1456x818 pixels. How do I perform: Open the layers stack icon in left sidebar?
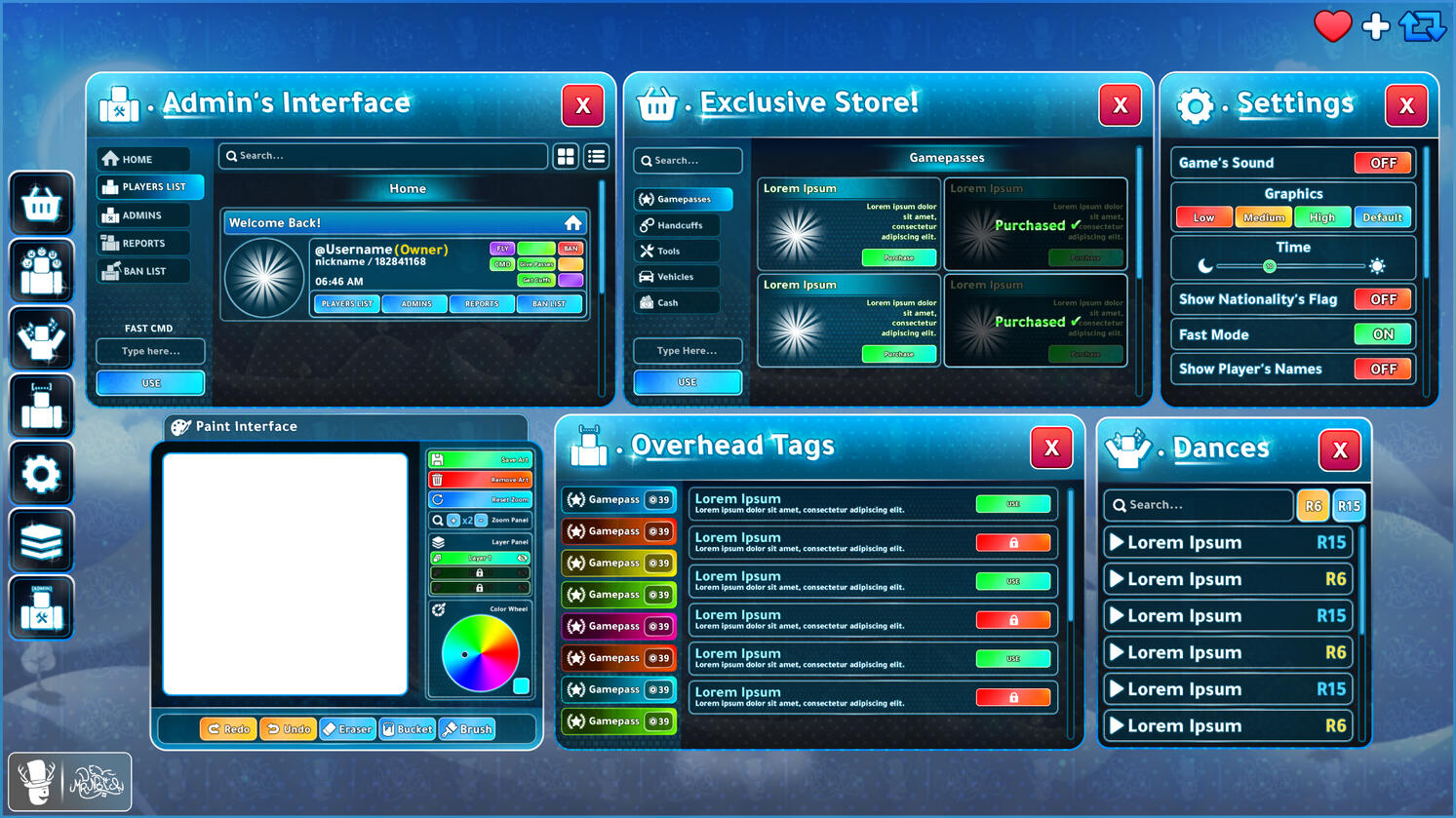(x=41, y=541)
